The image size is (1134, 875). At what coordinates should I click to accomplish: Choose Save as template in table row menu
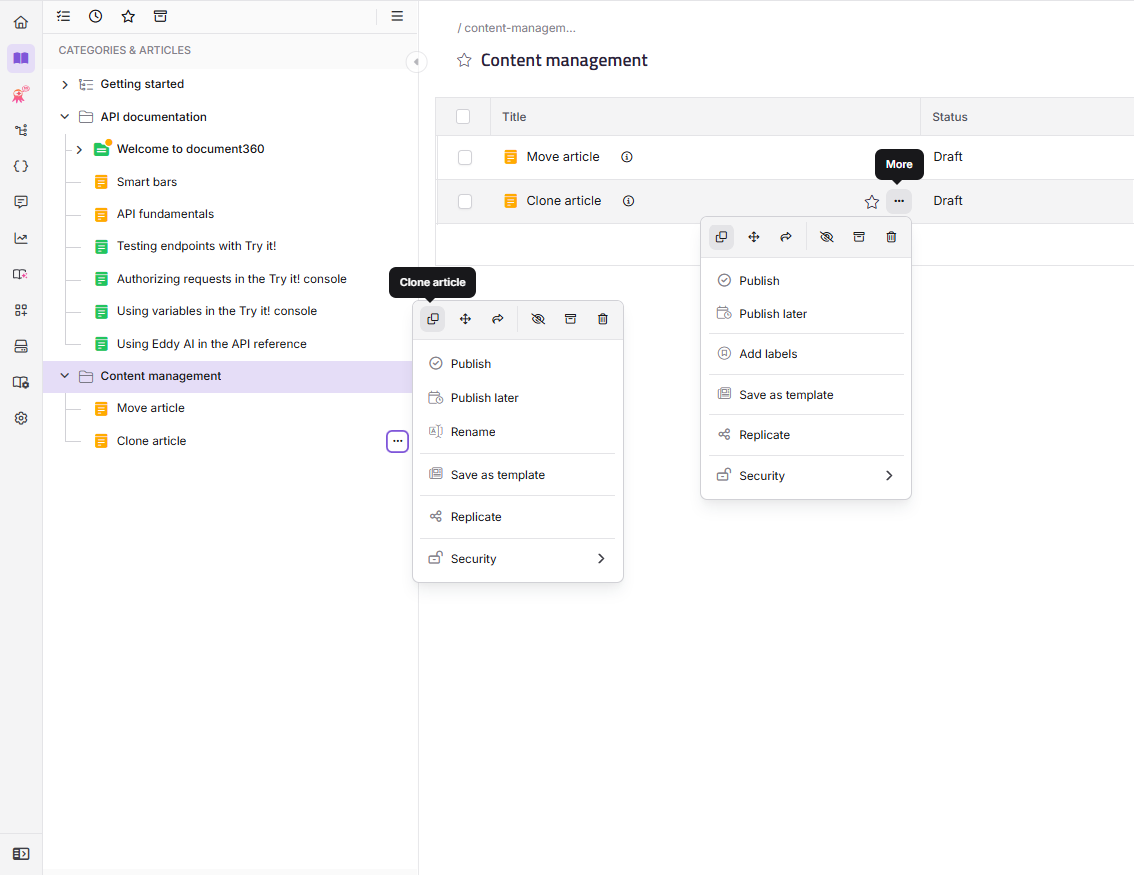coord(806,395)
